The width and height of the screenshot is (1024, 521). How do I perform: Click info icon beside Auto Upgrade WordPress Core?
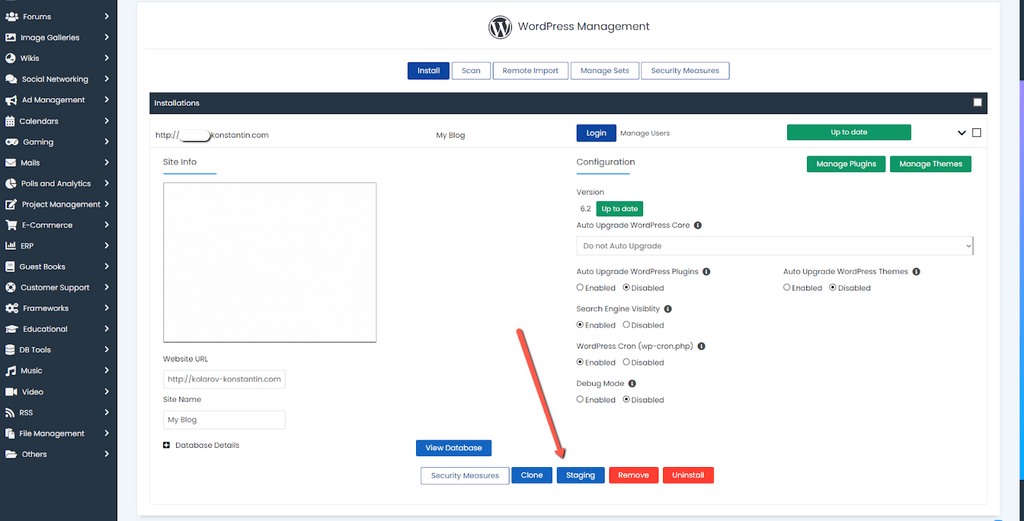[x=697, y=226]
